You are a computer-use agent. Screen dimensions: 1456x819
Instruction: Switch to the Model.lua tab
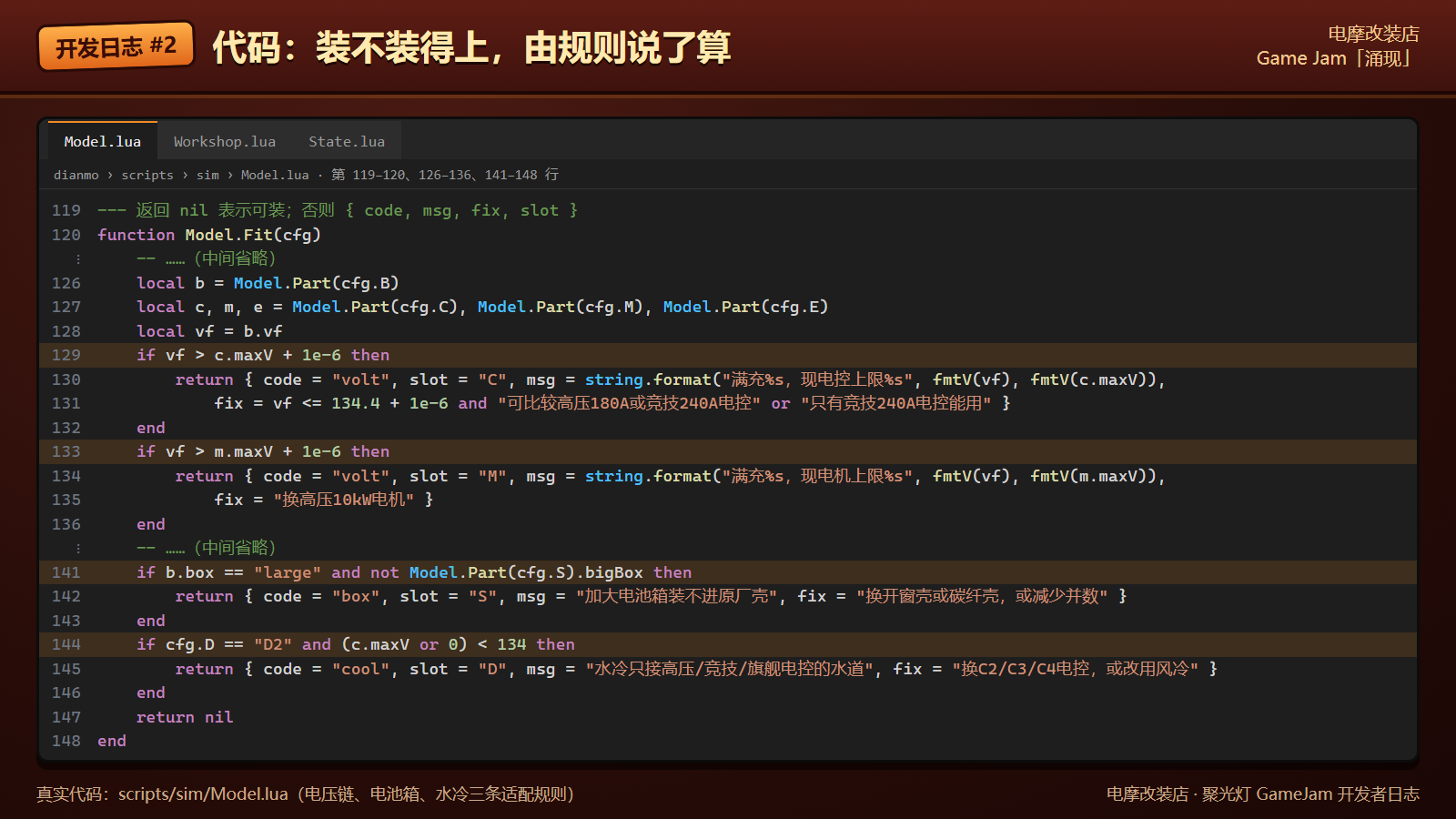tap(103, 141)
